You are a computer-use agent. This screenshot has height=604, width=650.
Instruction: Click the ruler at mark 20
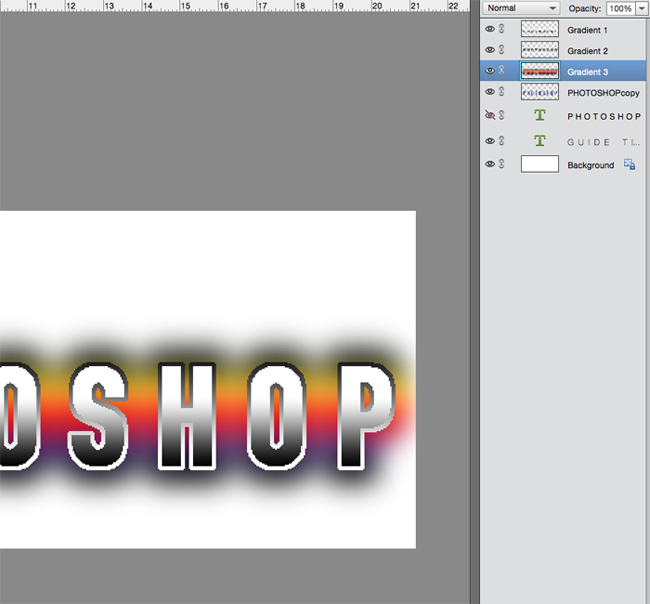coord(377,6)
